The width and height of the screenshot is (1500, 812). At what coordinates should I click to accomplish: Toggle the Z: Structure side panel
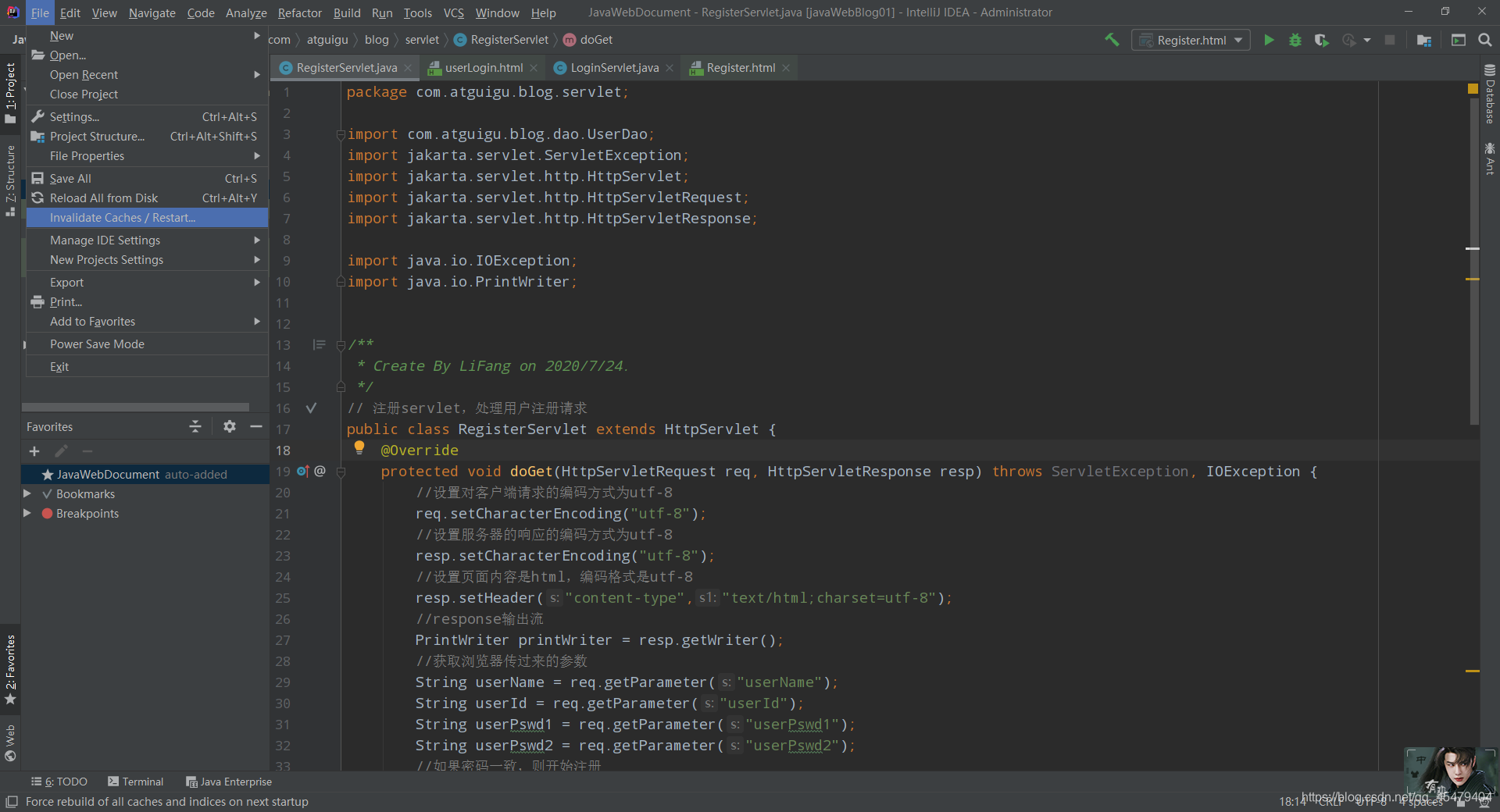(10, 180)
